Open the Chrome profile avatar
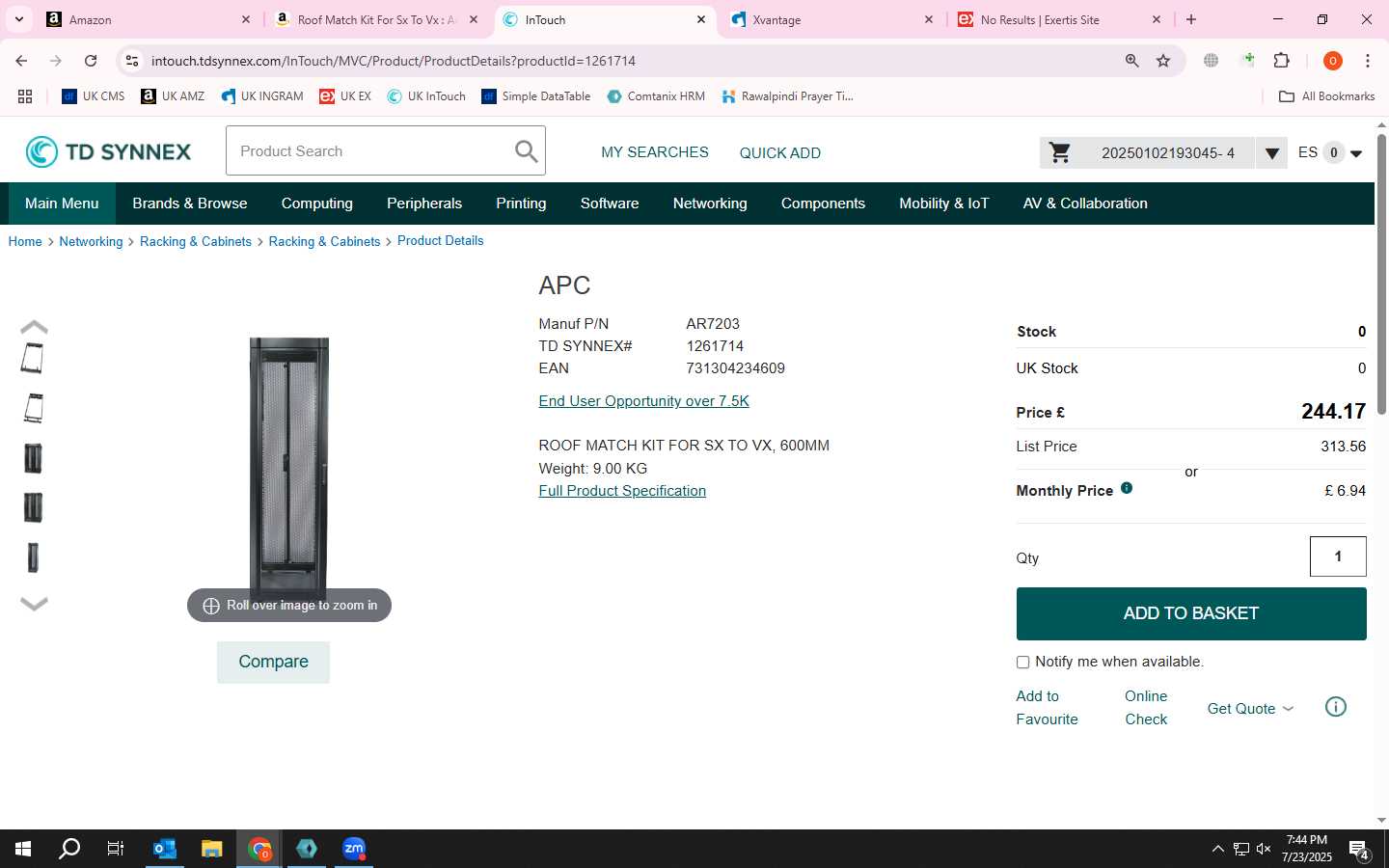 click(x=1333, y=61)
